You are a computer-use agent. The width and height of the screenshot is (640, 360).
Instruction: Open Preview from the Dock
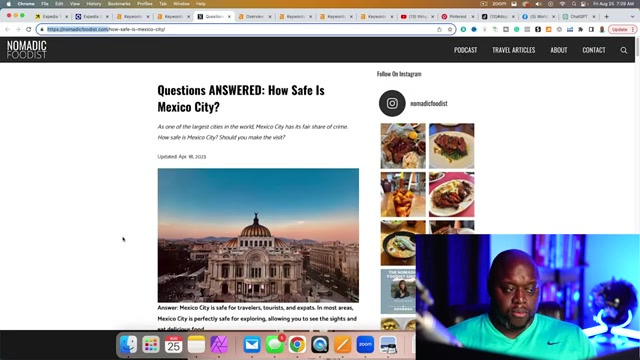[x=388, y=345]
